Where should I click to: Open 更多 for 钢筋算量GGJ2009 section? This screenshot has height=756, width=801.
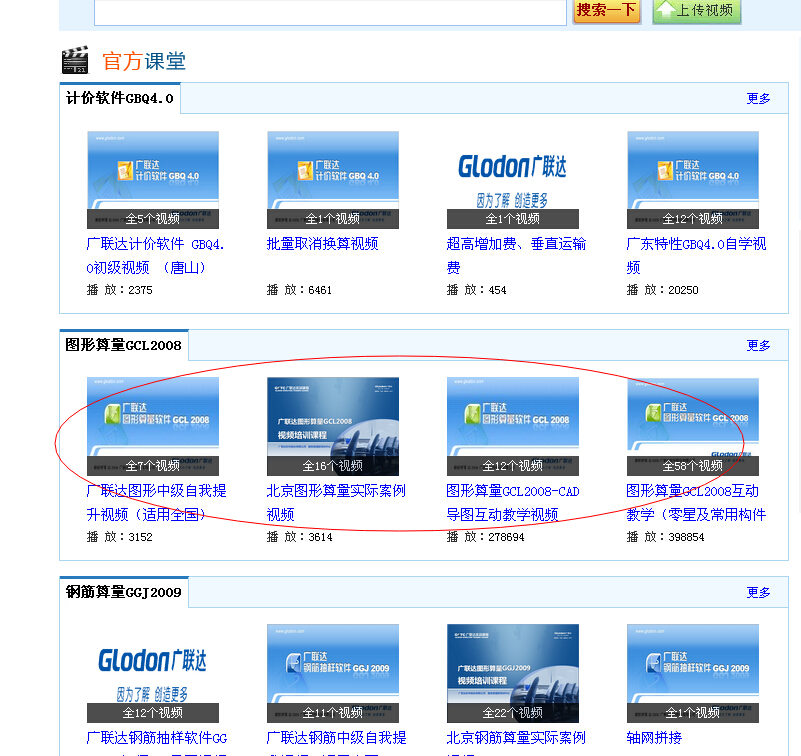(x=758, y=592)
